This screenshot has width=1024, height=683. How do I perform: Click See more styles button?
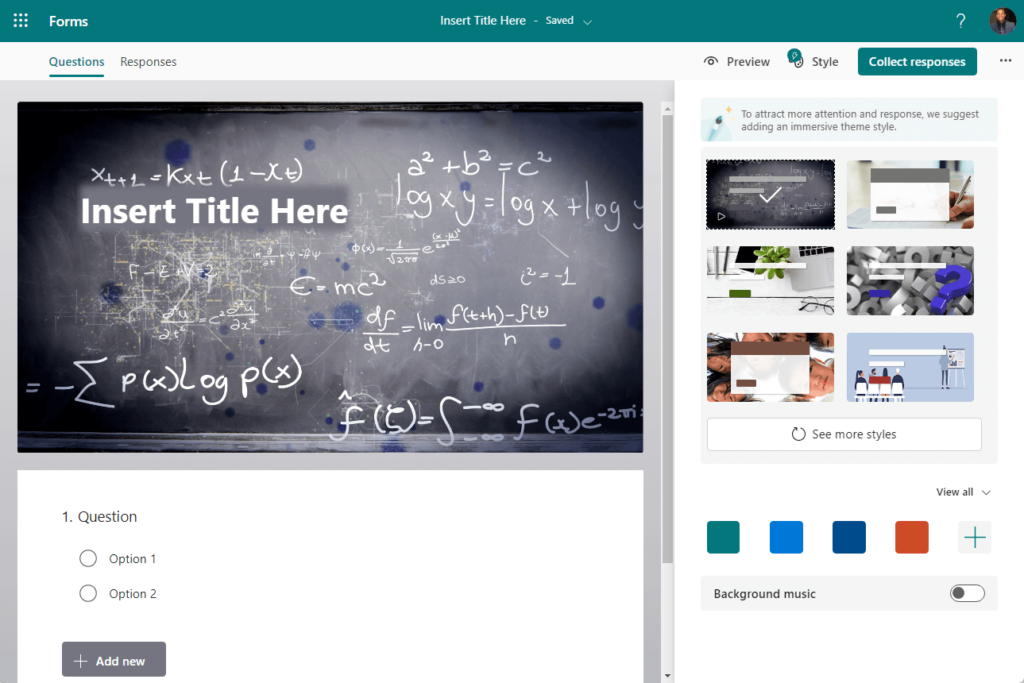pos(844,434)
